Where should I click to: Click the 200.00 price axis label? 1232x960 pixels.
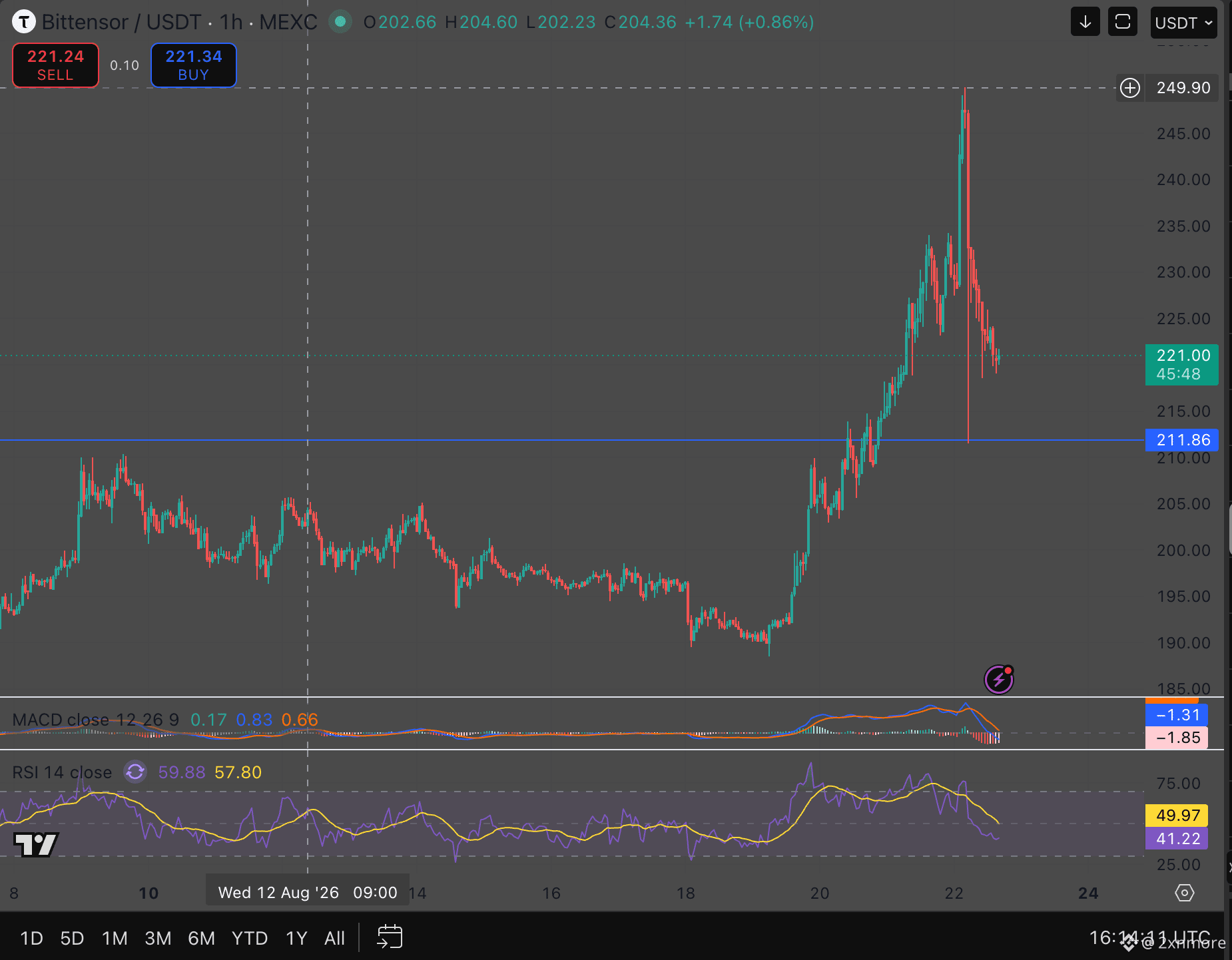(x=1183, y=551)
